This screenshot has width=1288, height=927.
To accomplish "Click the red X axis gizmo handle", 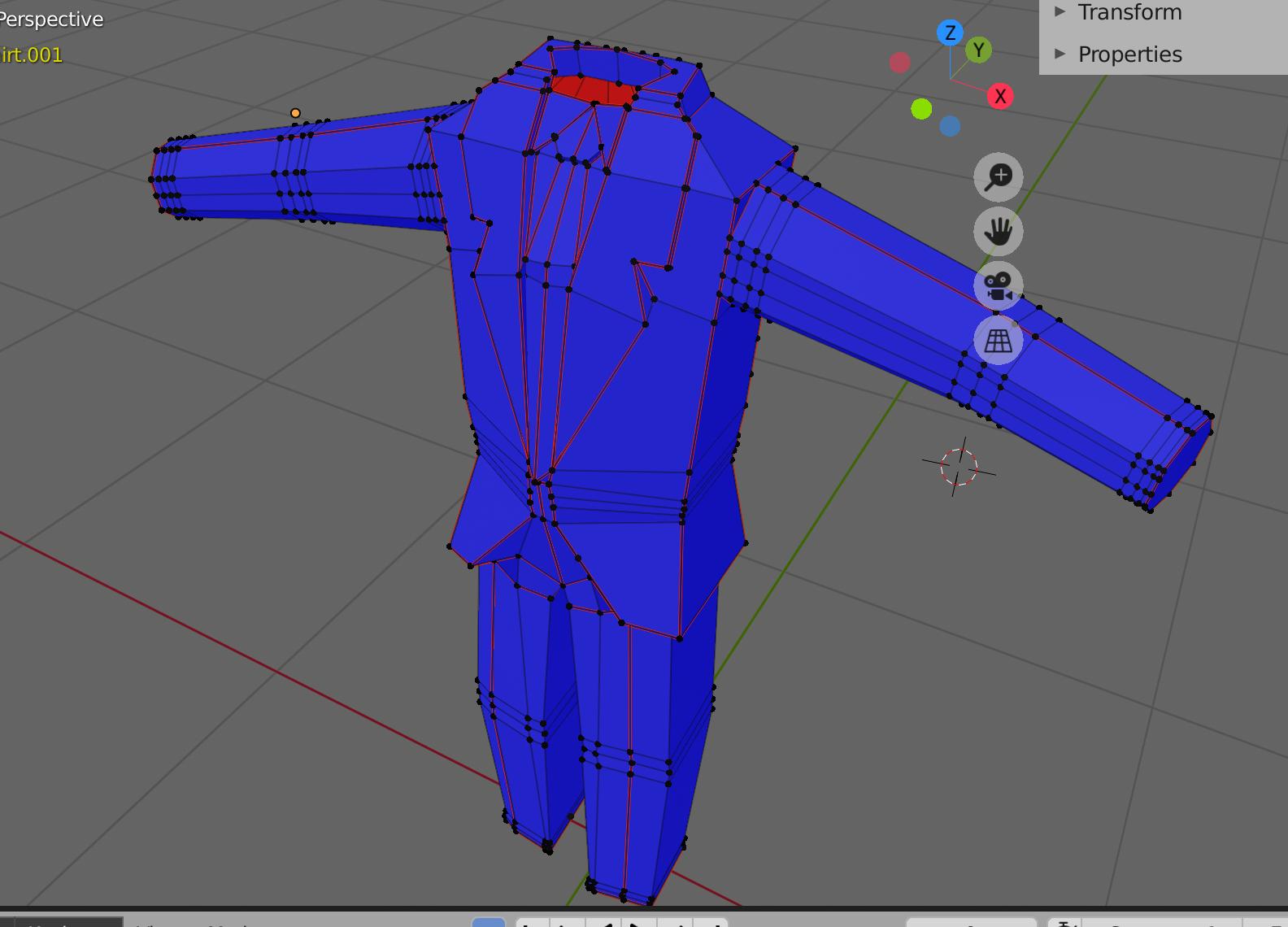I will coord(1000,97).
